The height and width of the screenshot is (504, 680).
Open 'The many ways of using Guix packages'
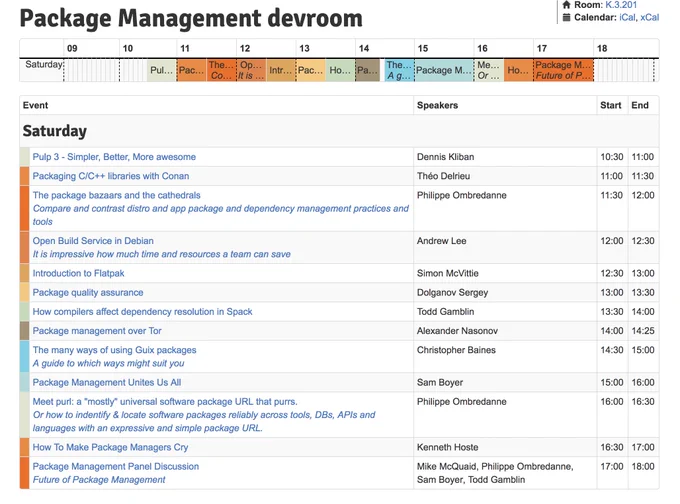click(114, 350)
